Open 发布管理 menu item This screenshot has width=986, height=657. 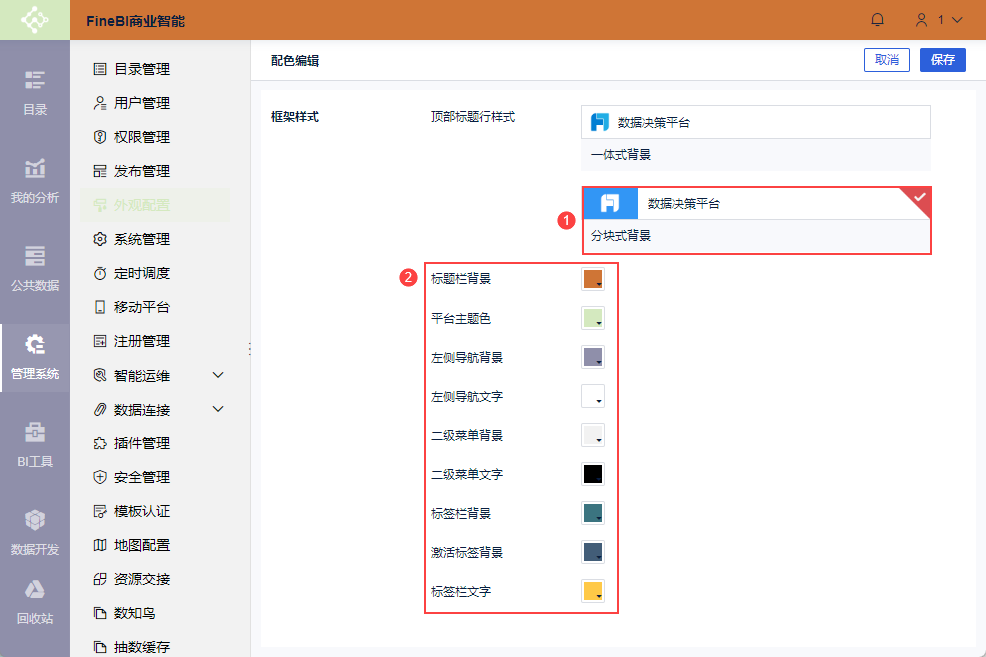[x=155, y=171]
